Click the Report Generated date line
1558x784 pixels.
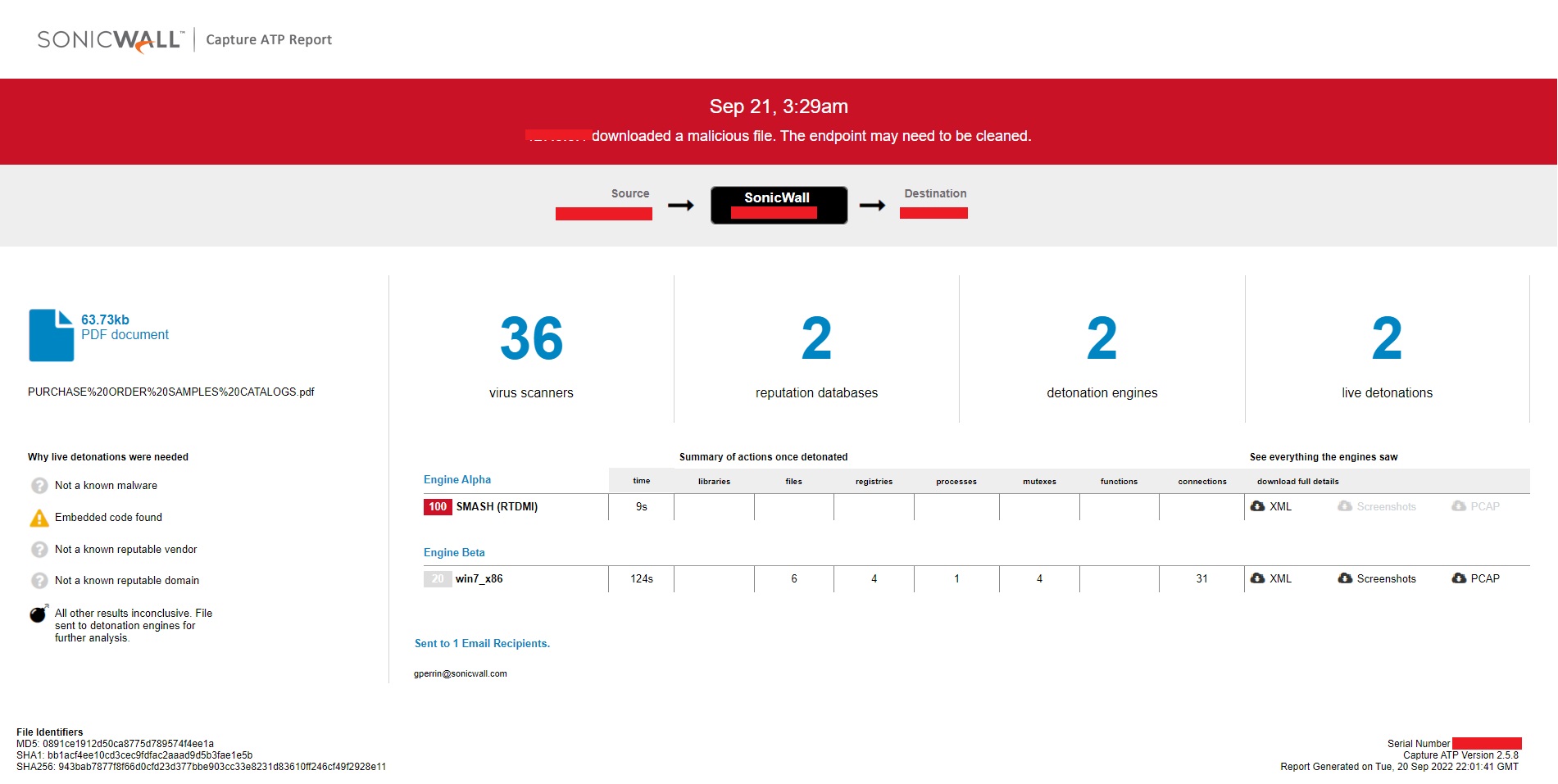pyautogui.click(x=1399, y=768)
